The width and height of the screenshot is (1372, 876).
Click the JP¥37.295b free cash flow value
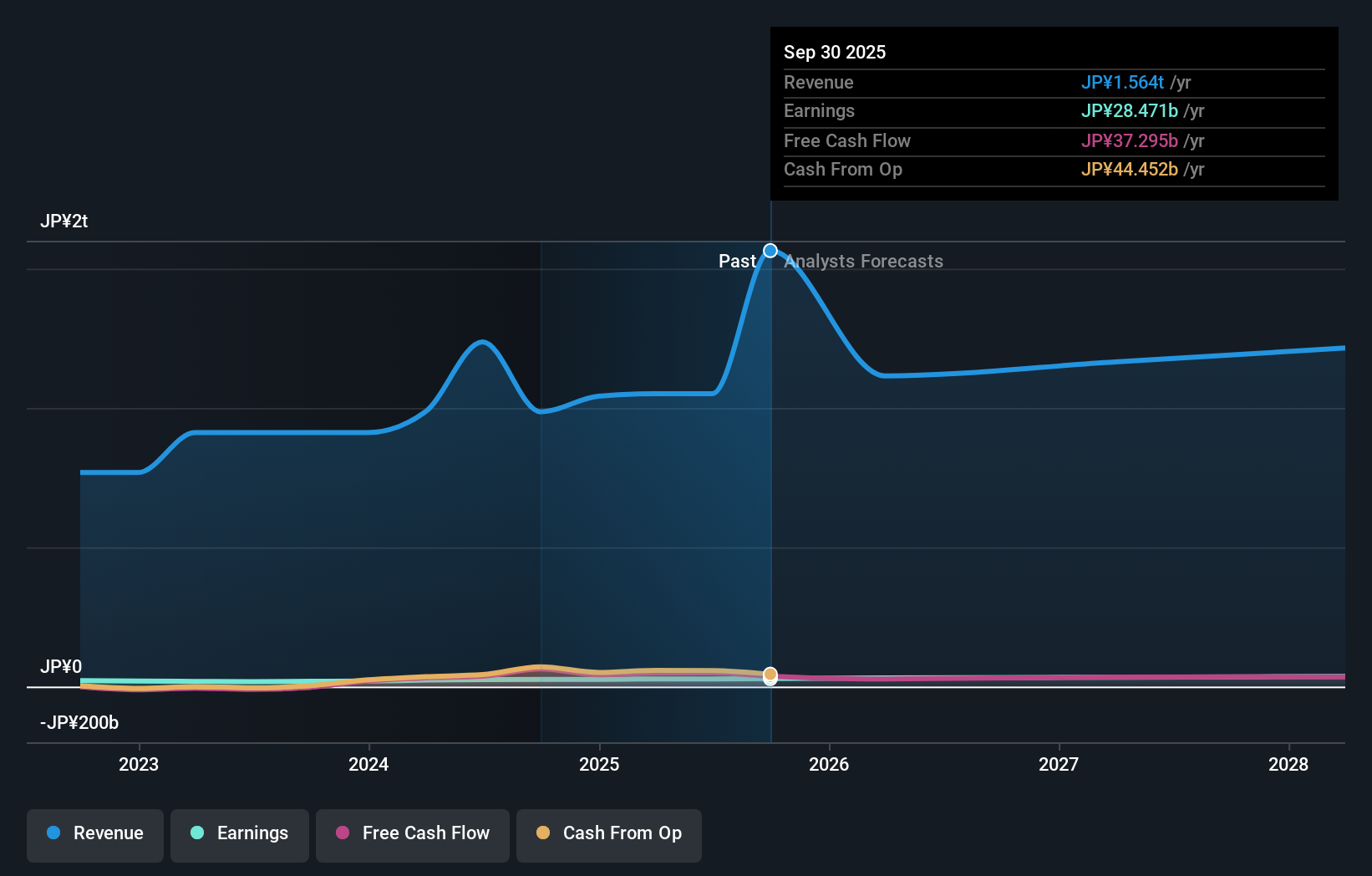tap(1129, 141)
